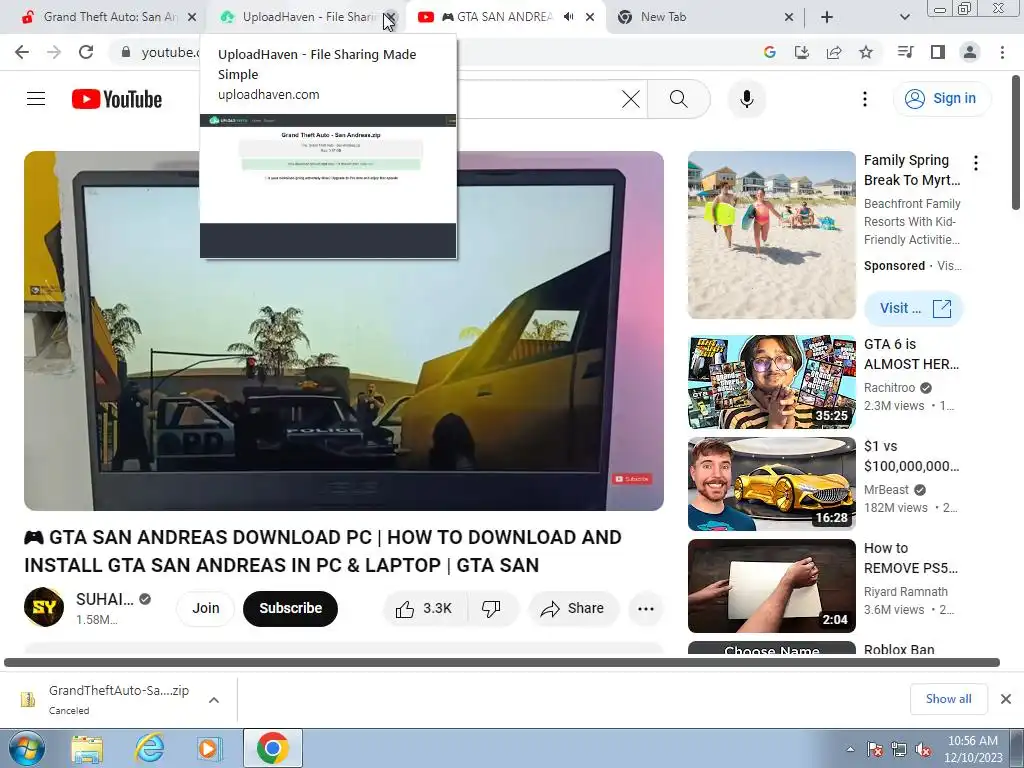Open Riyard Ramnath channel name link

pos(906,592)
